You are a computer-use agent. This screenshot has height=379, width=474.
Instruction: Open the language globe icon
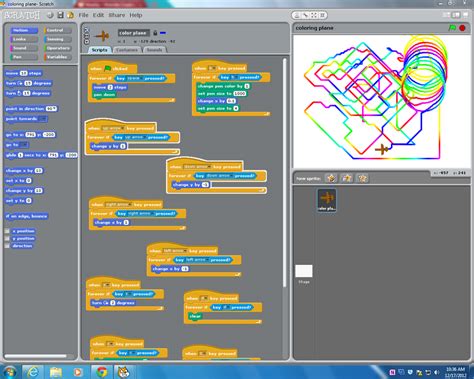tap(50, 15)
